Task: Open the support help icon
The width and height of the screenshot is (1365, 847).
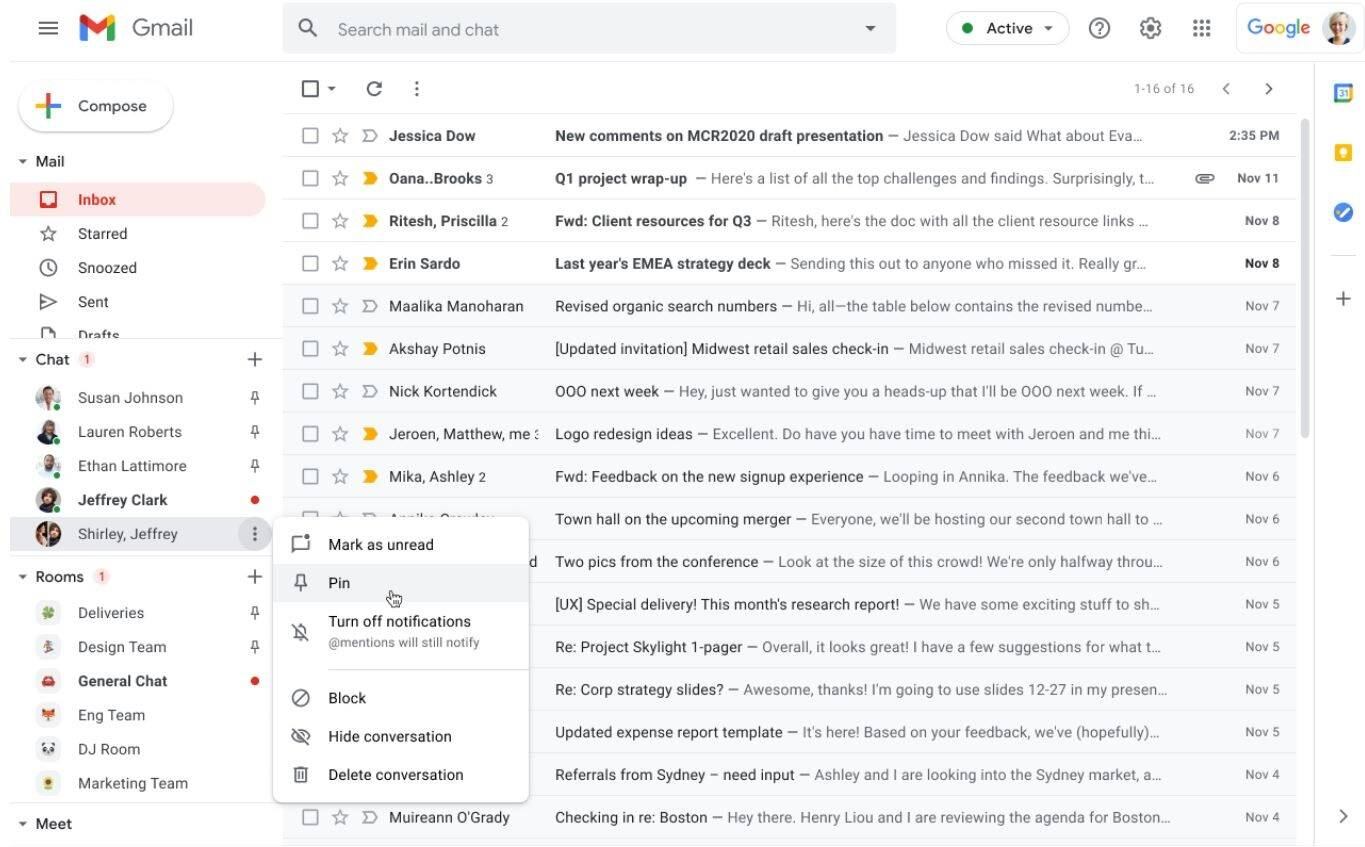Action: pyautogui.click(x=1099, y=28)
